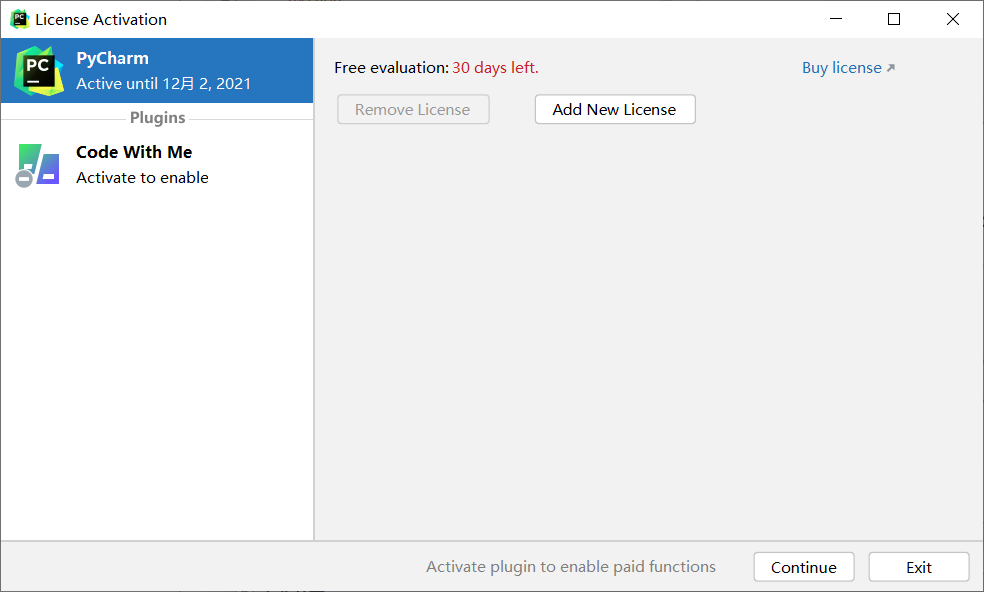Click the Code With Me plugin icon
Viewport: 984px width, 592px height.
pyautogui.click(x=38, y=164)
